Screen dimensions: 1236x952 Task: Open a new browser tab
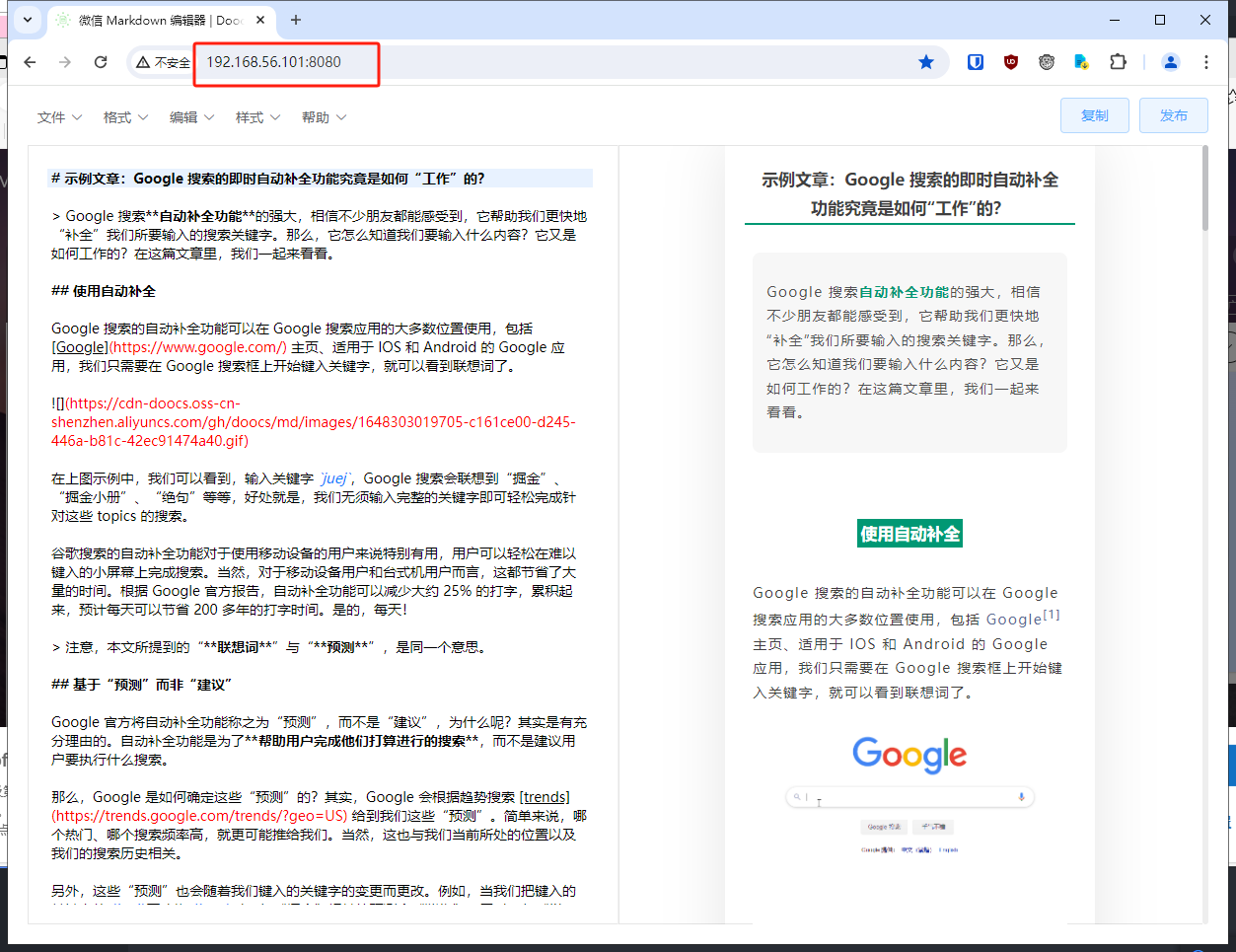296,20
